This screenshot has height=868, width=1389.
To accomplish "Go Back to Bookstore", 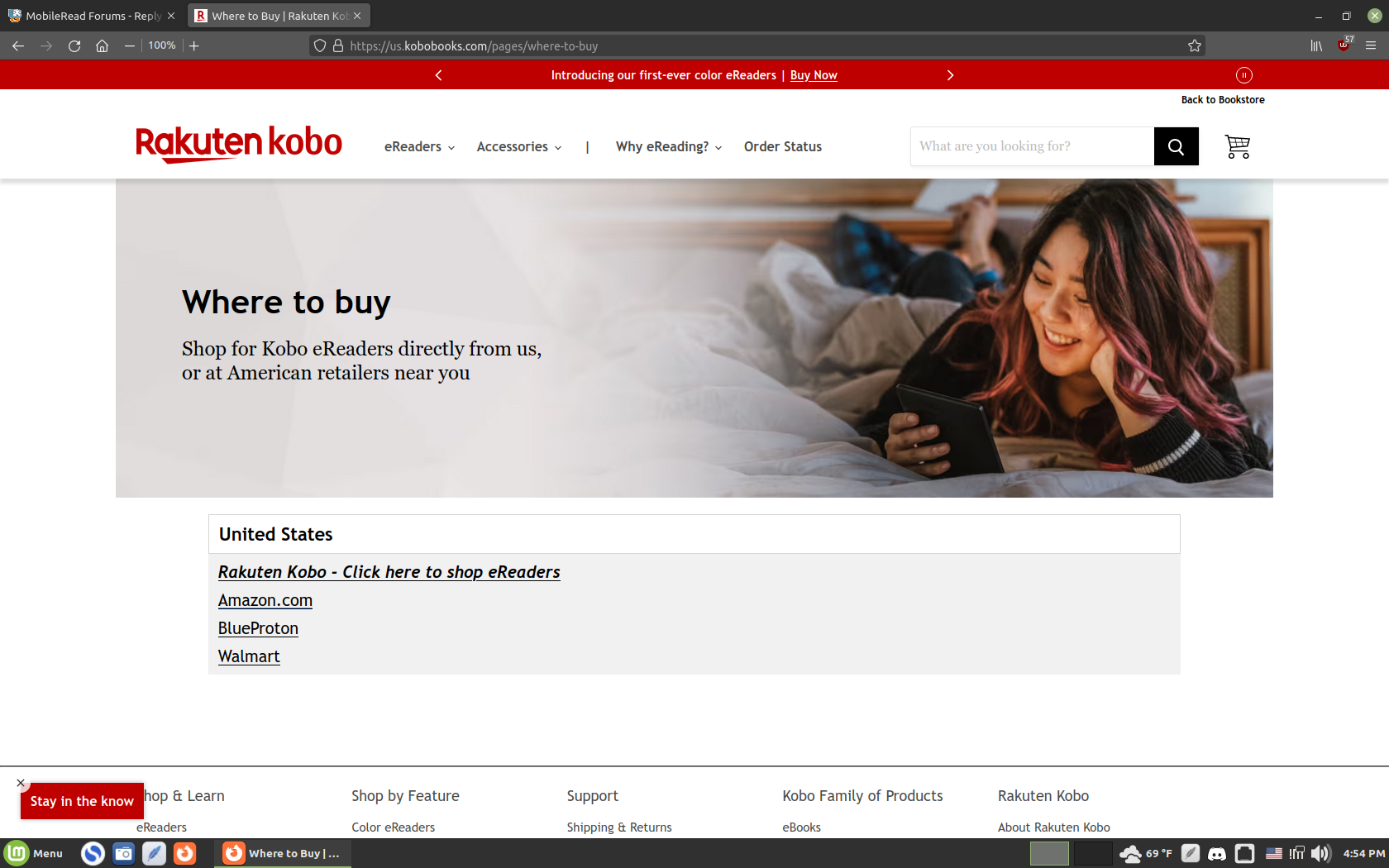I will [x=1223, y=100].
